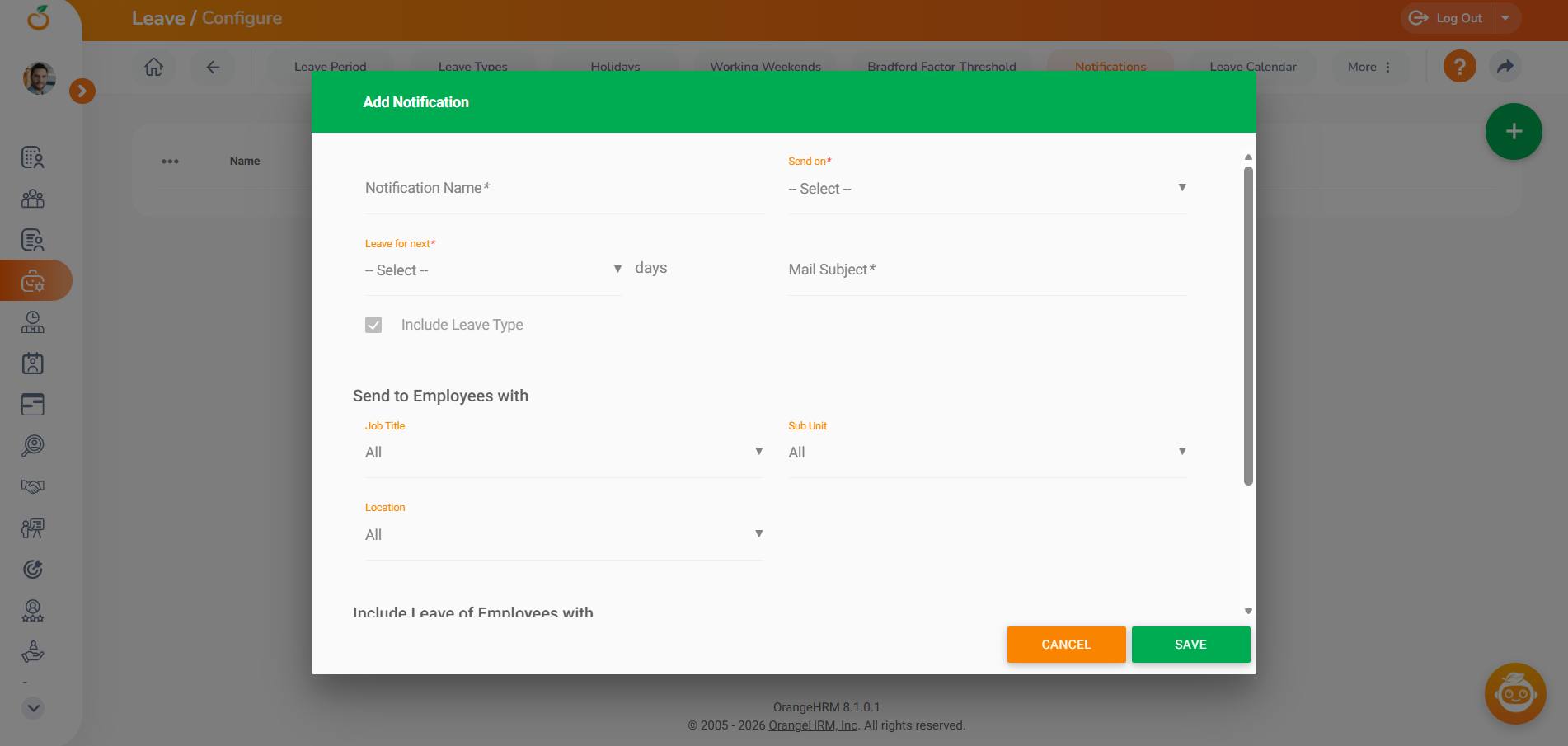Viewport: 1568px width, 746px height.
Task: Open the dropdown arrow beside Log Out
Action: [1505, 18]
